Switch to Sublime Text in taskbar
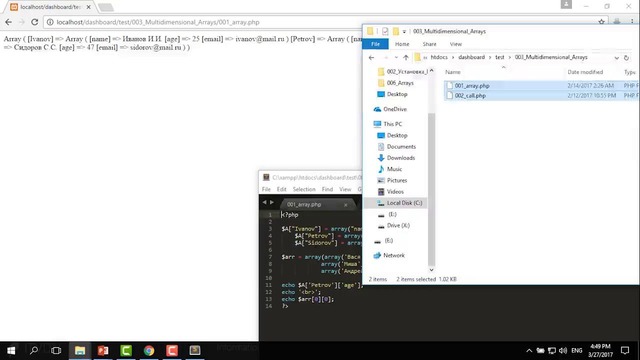Screen dimensions: 640x360 pyautogui.click(x=195, y=351)
